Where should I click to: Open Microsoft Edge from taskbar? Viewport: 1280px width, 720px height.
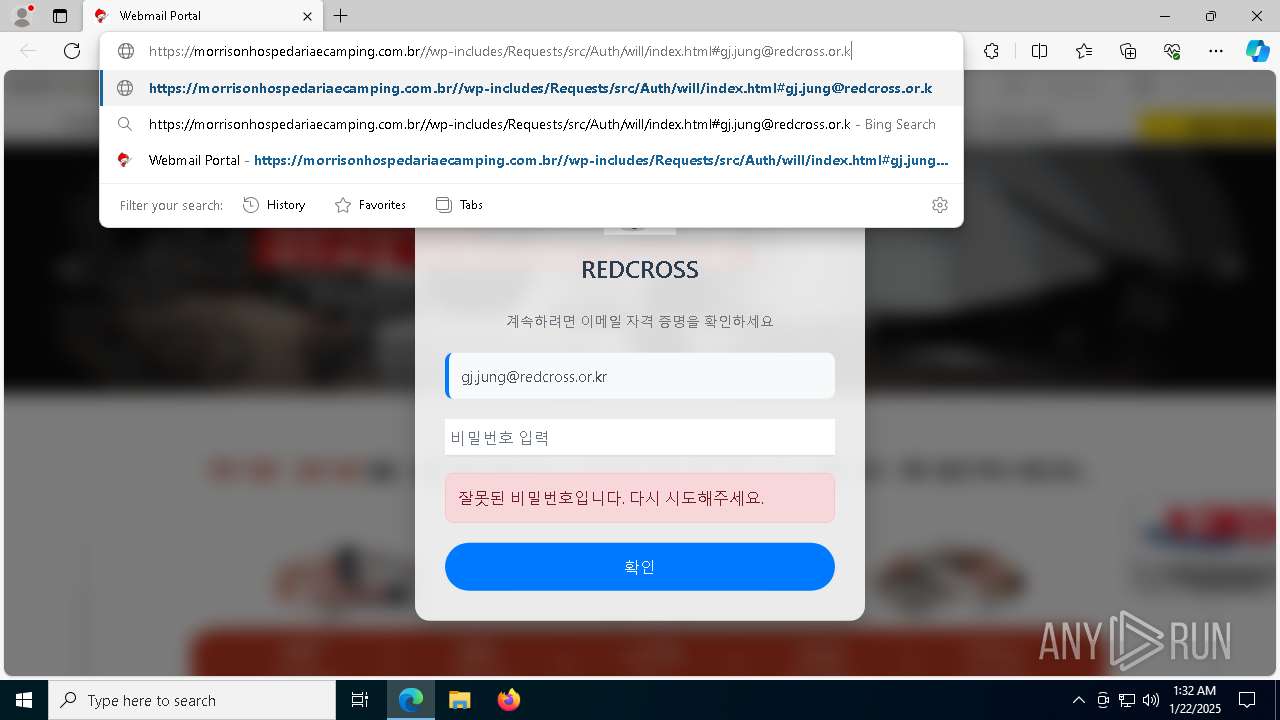point(411,700)
